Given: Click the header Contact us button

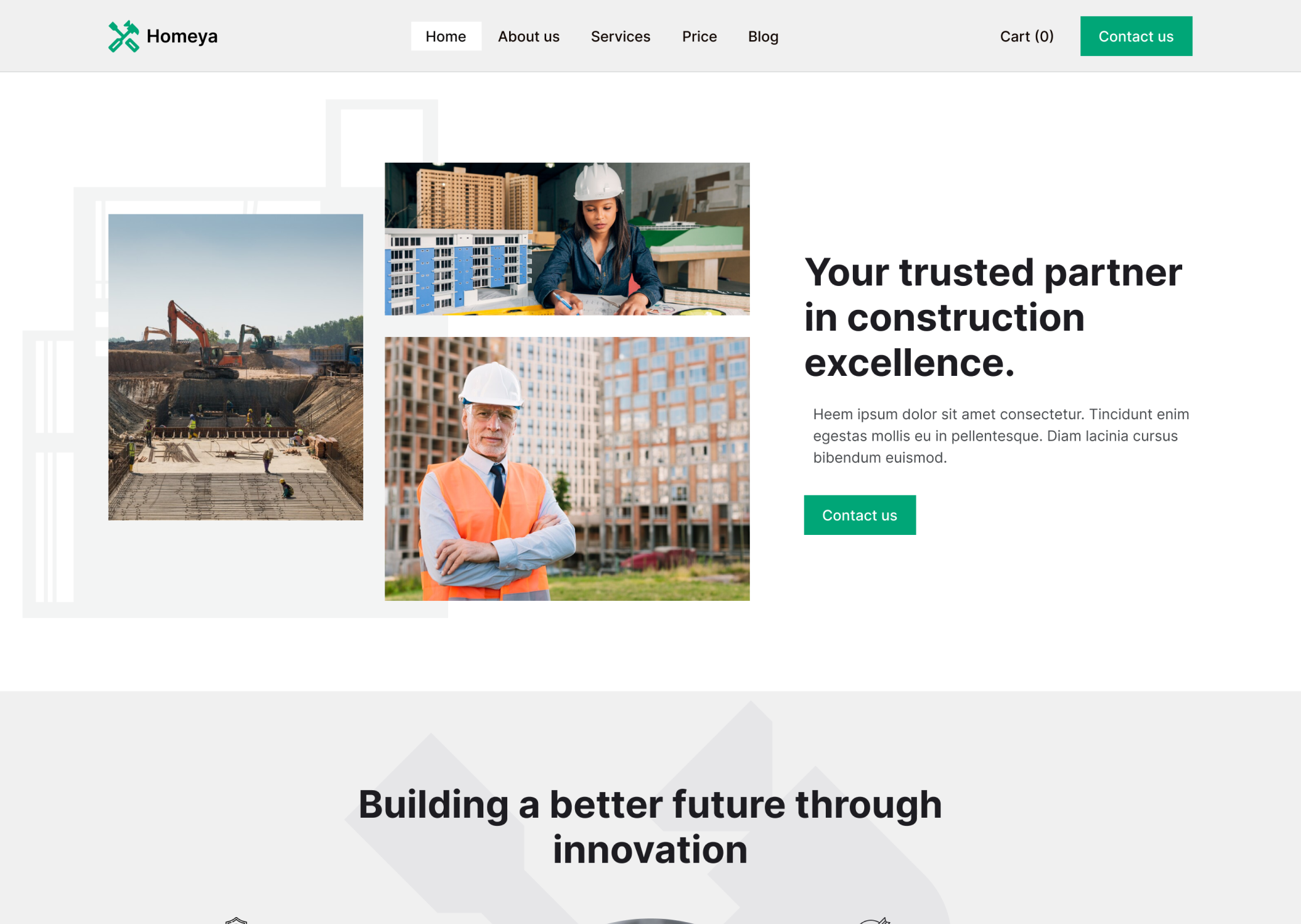Looking at the screenshot, I should coord(1136,36).
